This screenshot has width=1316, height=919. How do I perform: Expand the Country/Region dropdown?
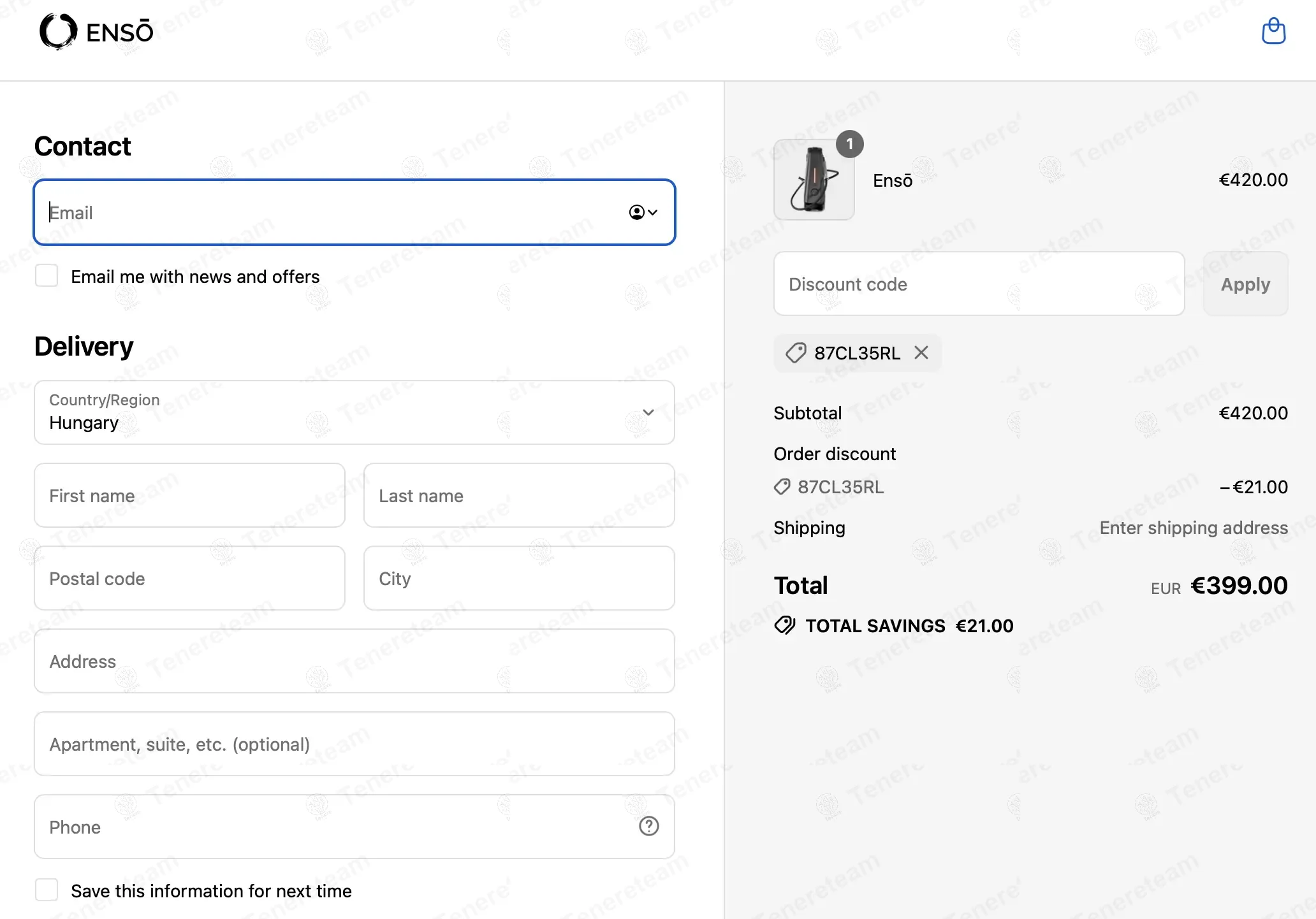pyautogui.click(x=355, y=412)
